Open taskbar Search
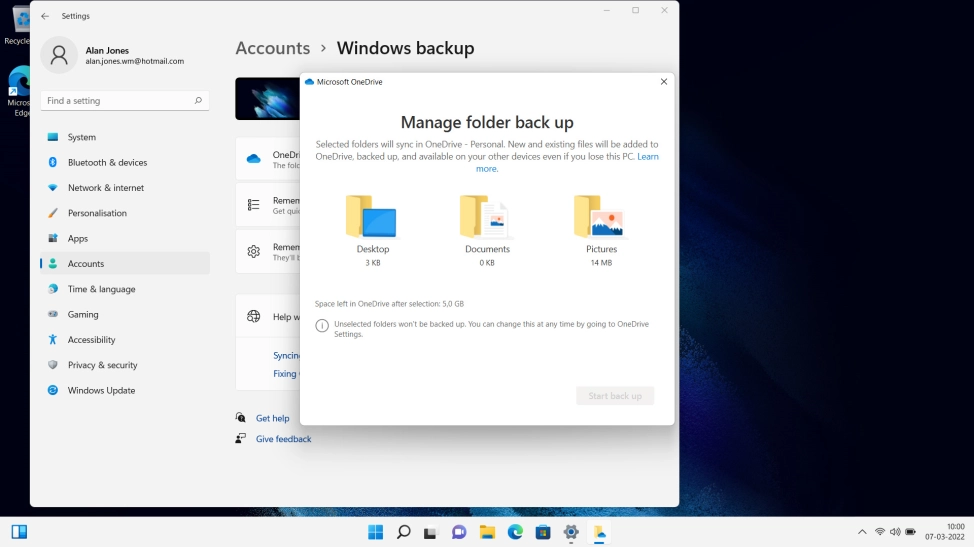 tap(404, 532)
